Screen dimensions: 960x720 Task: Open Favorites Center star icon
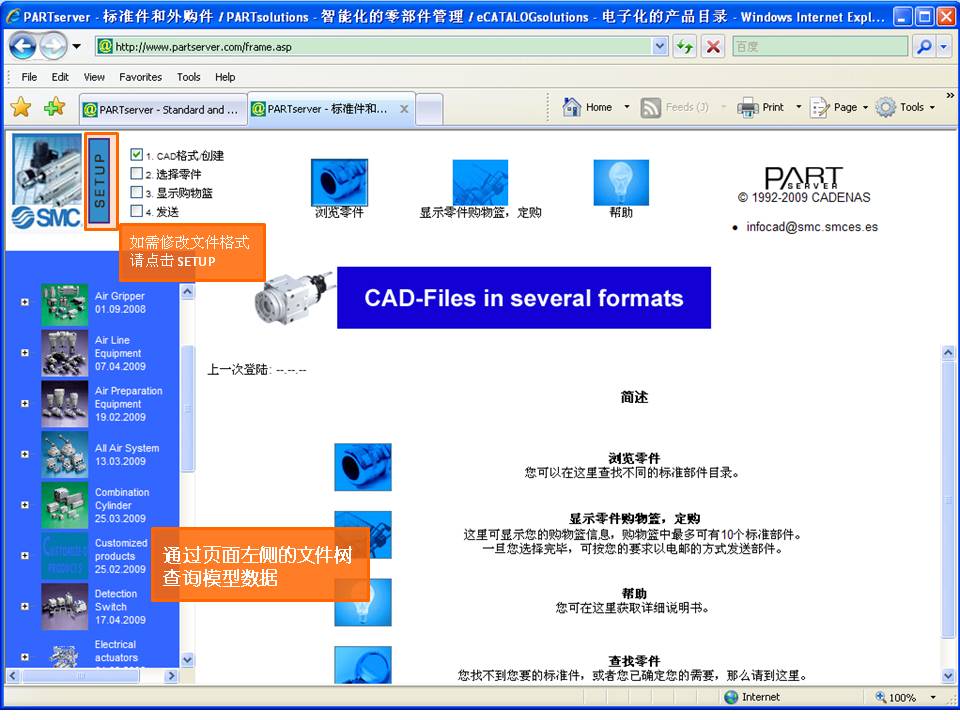[21, 107]
